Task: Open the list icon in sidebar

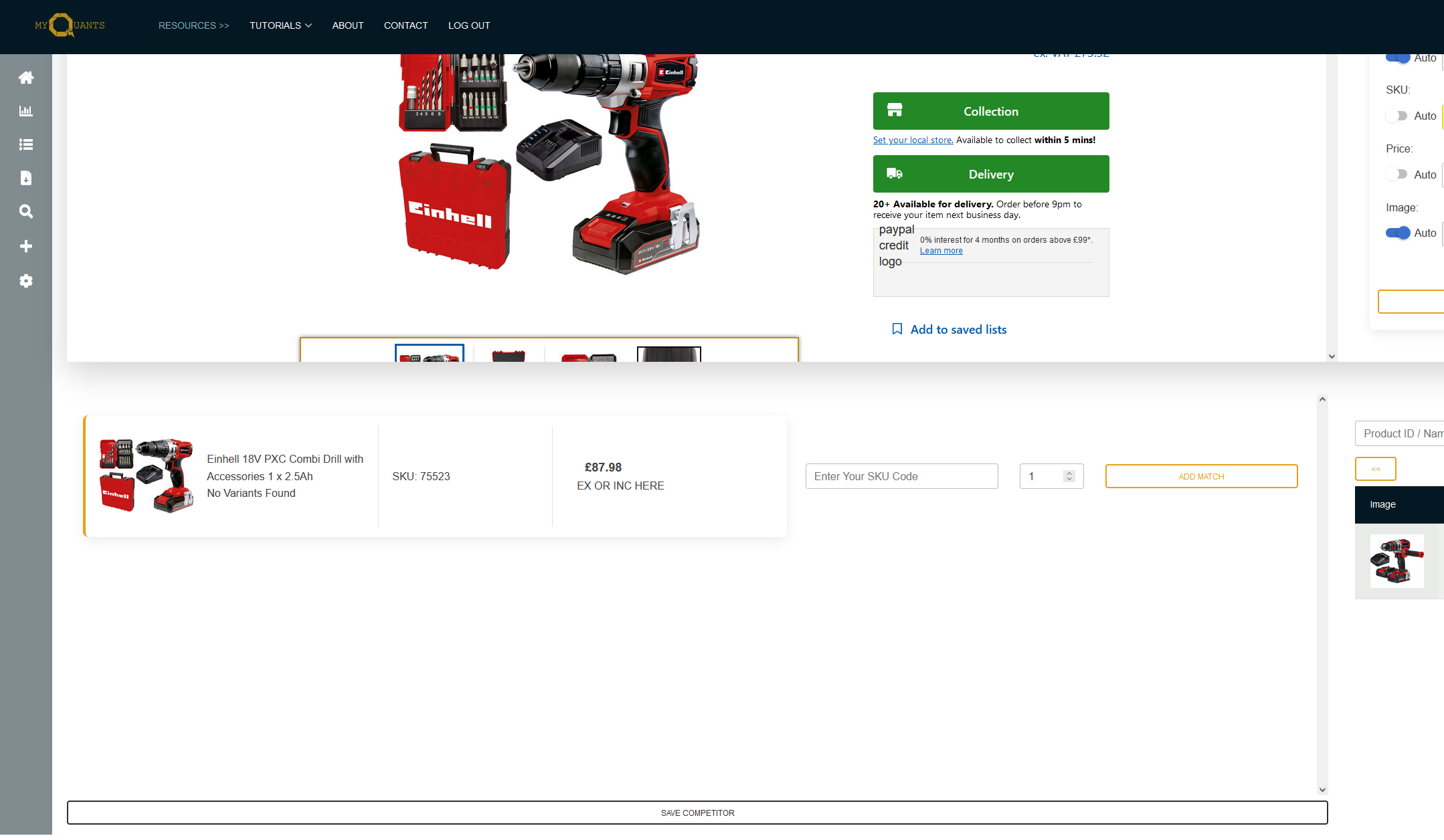Action: click(x=26, y=144)
